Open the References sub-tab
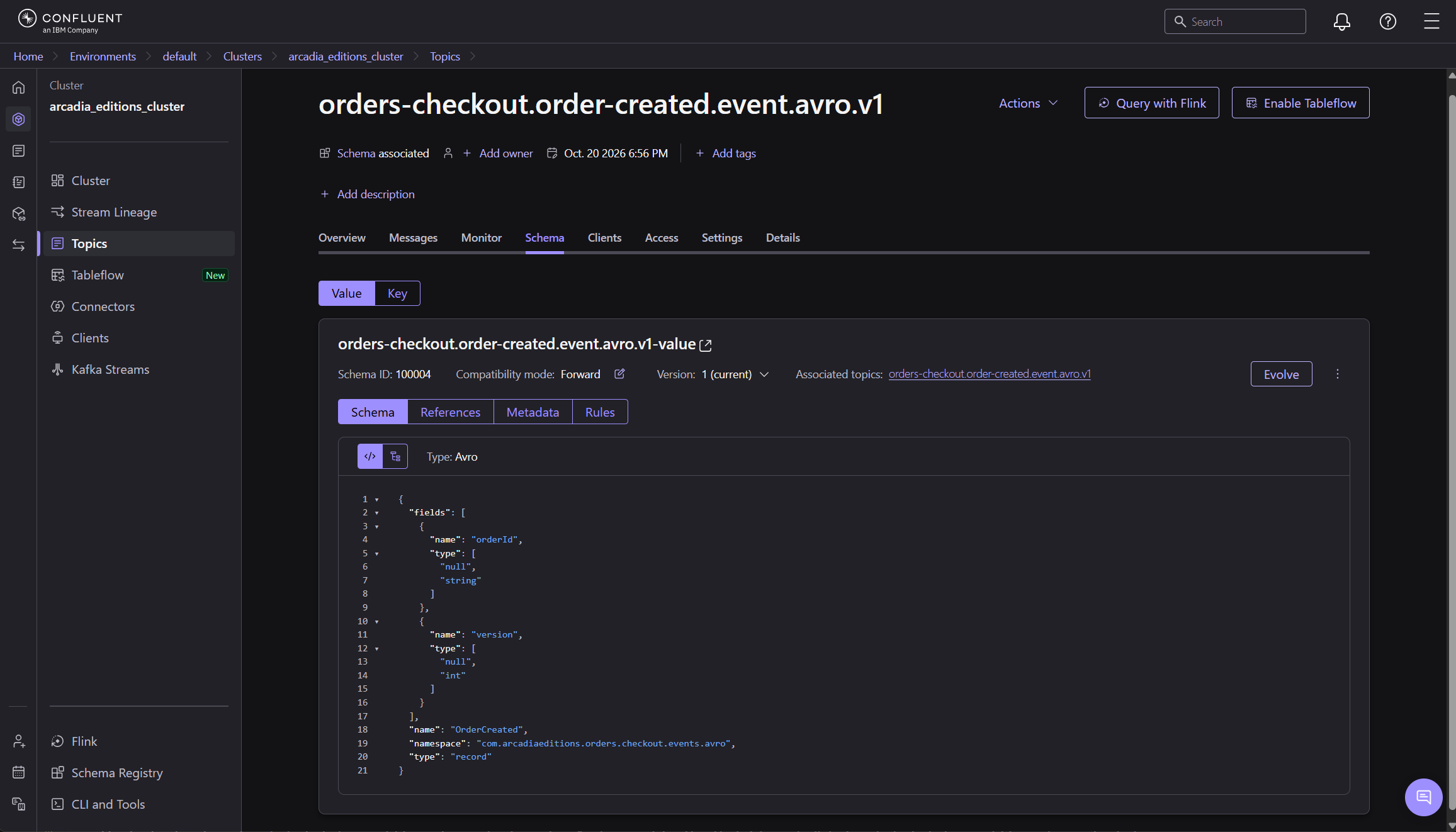 (451, 412)
